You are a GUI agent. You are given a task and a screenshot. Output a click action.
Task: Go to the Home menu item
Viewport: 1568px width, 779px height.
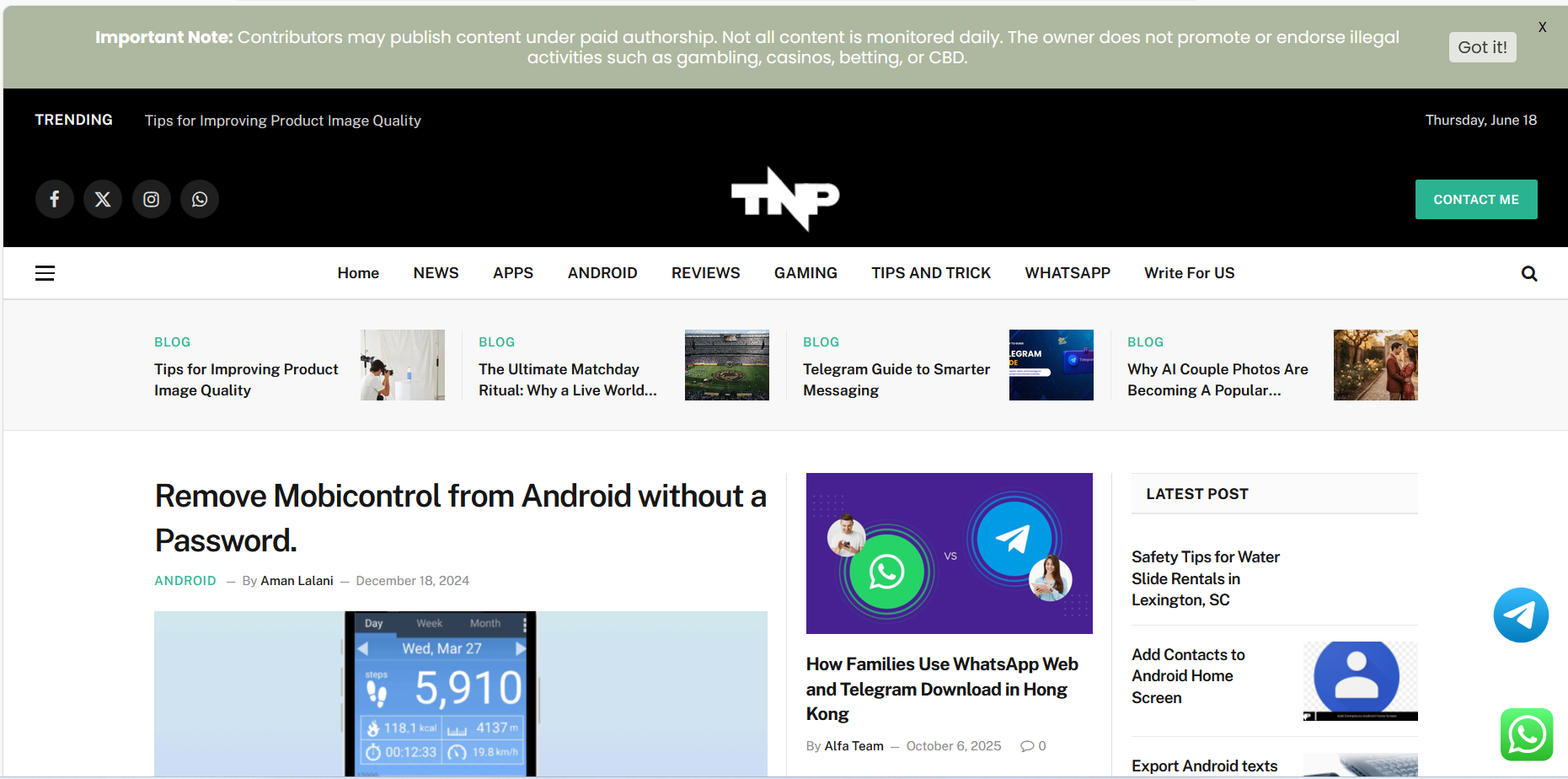click(x=358, y=273)
